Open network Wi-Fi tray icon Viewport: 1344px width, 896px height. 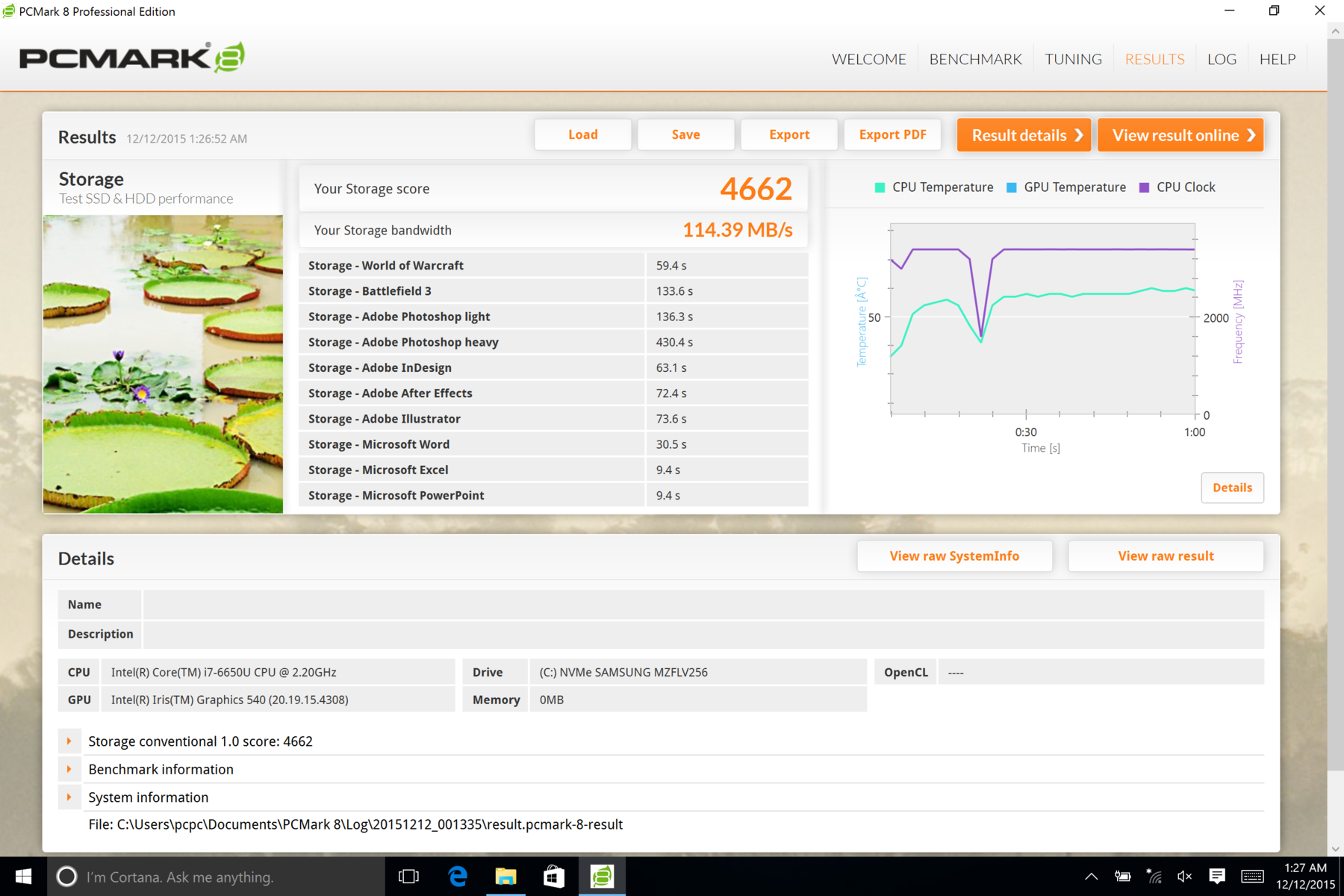pyautogui.click(x=1154, y=877)
